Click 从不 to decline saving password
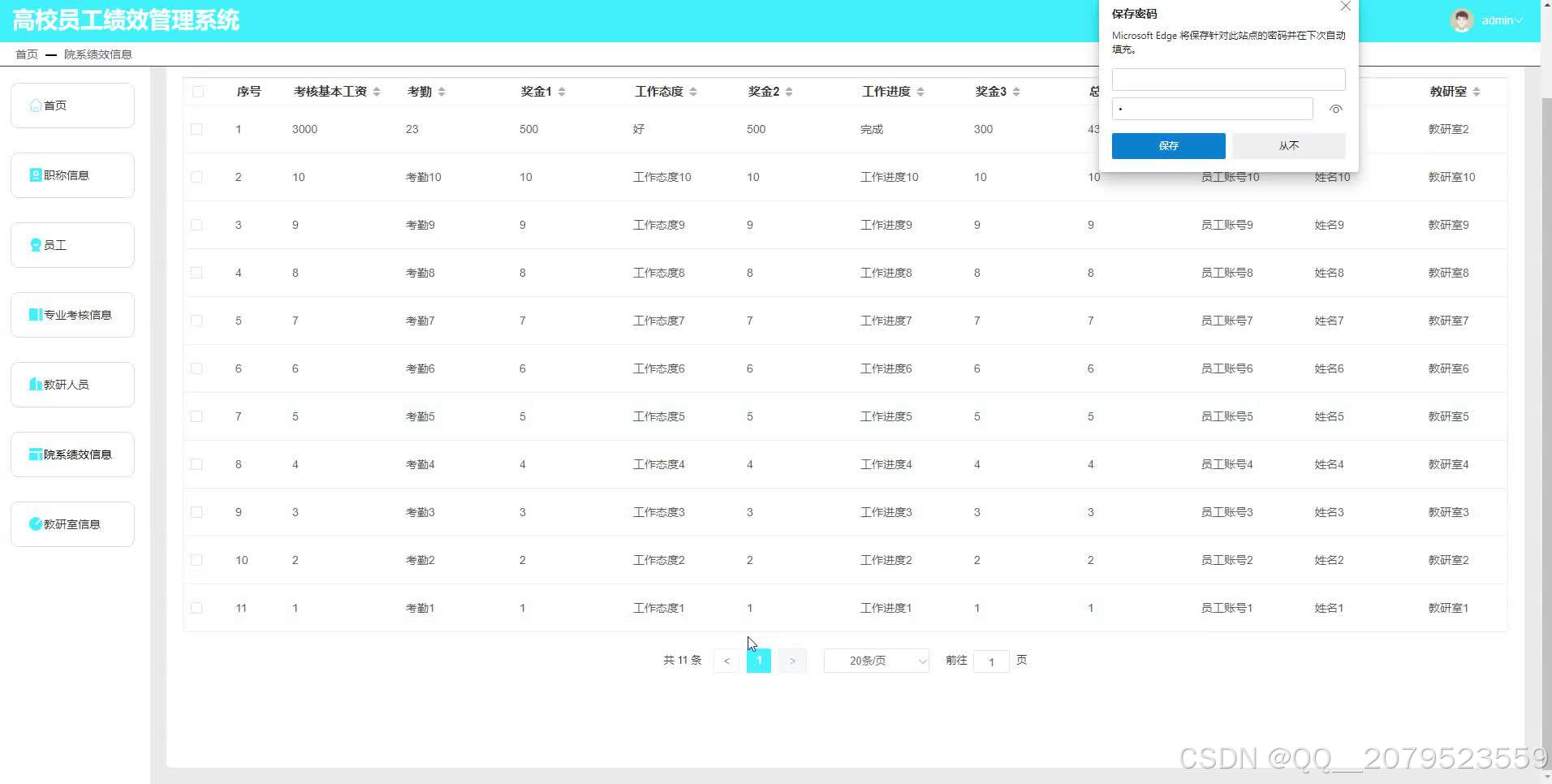Screen dimensions: 1552x784 [x=1287, y=146]
